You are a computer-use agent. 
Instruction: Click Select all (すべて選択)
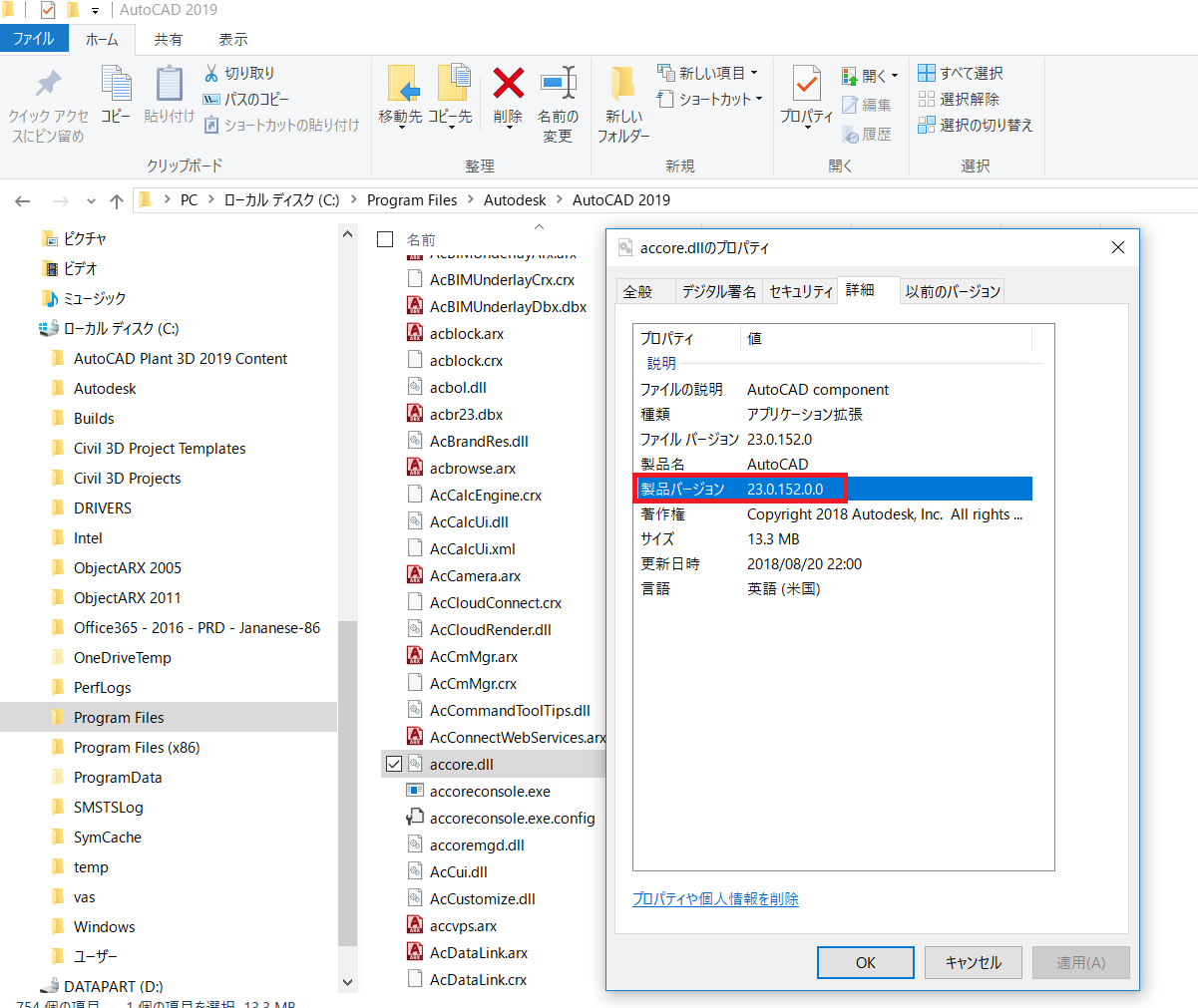(961, 73)
